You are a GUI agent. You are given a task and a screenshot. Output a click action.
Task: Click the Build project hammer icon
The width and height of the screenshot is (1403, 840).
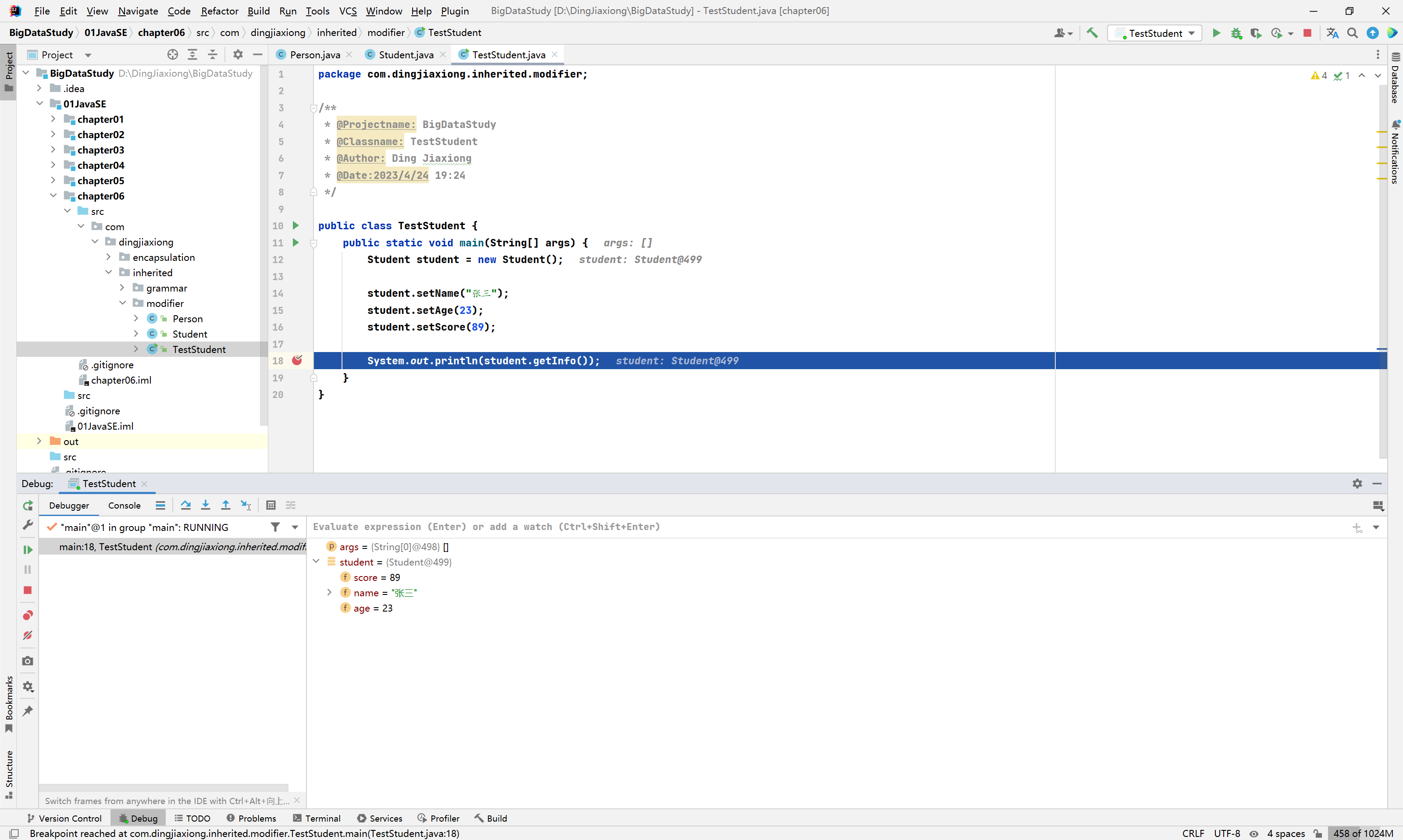[1092, 33]
